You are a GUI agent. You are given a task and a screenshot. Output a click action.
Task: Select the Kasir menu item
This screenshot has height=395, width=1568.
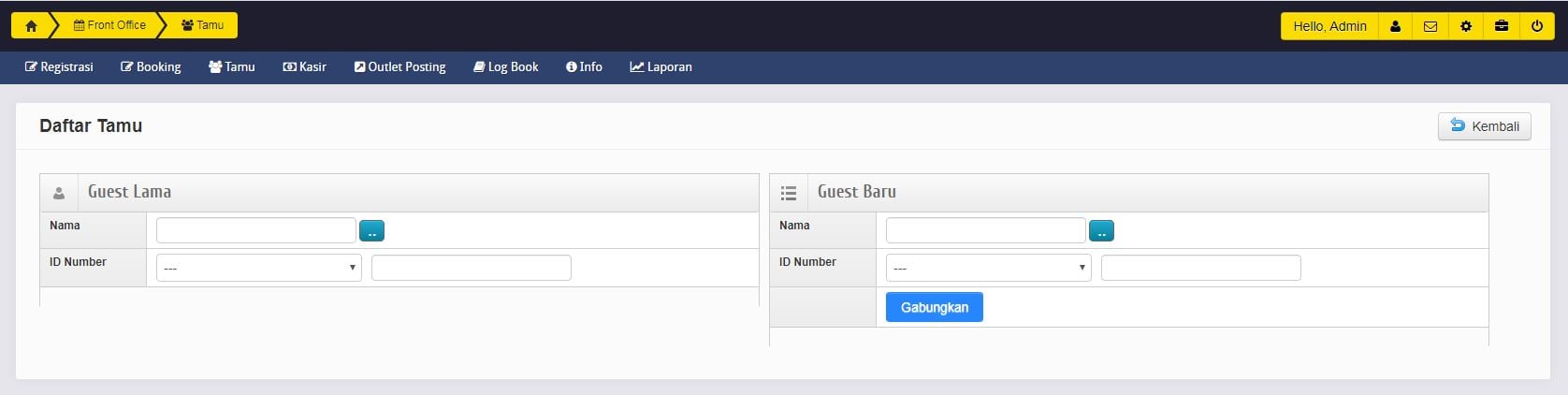304,67
